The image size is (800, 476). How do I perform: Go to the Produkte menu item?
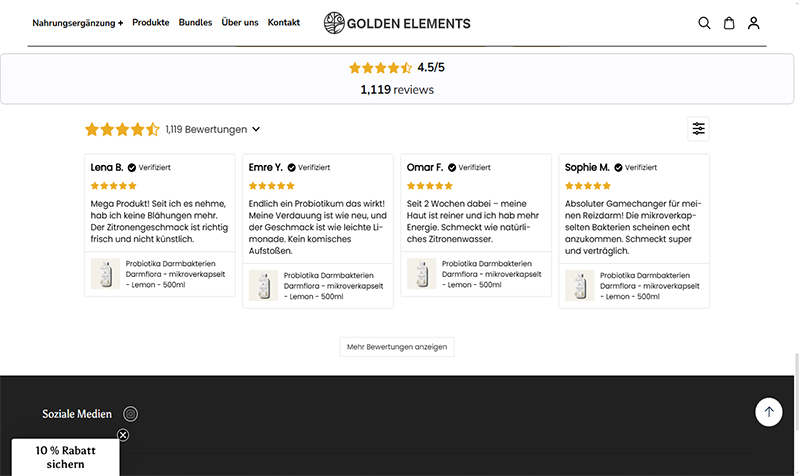(151, 22)
